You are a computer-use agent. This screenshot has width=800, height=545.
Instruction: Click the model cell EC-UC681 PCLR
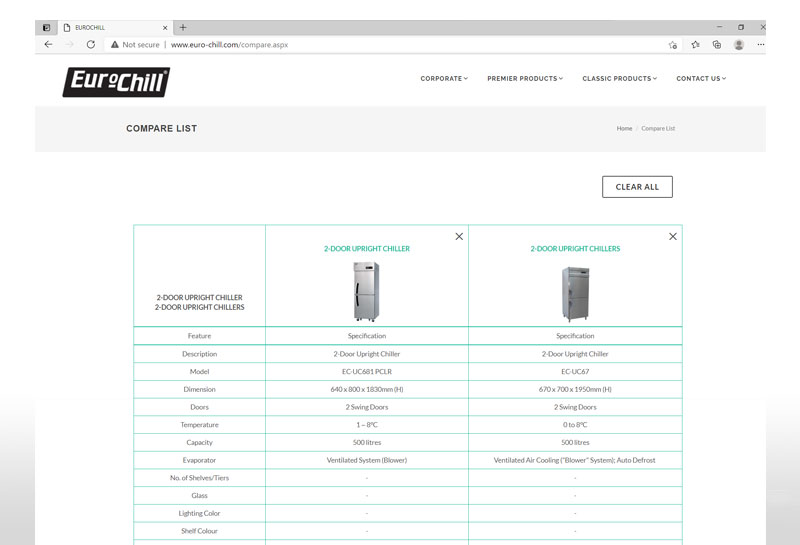pos(367,371)
